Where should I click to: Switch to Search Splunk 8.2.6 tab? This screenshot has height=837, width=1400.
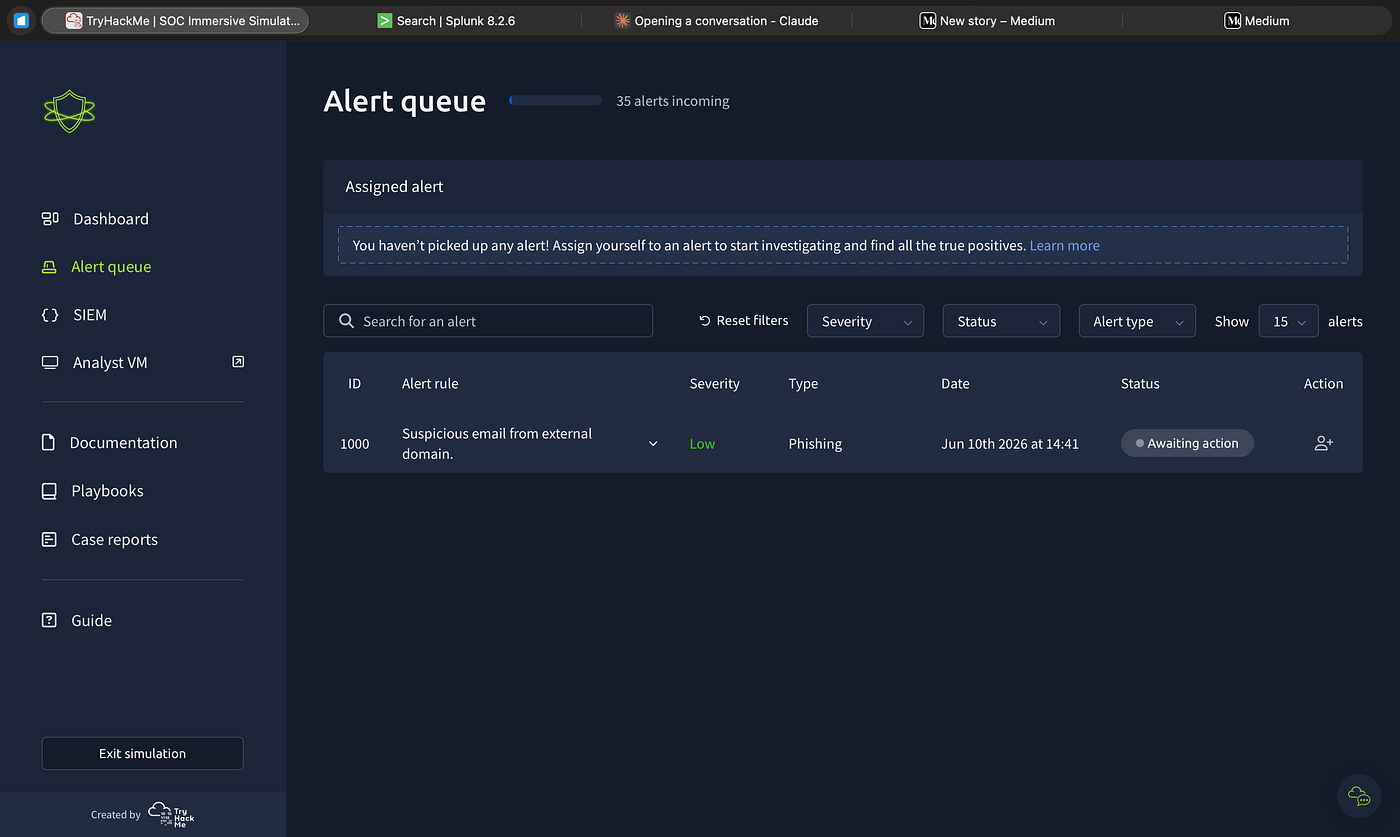tap(446, 20)
